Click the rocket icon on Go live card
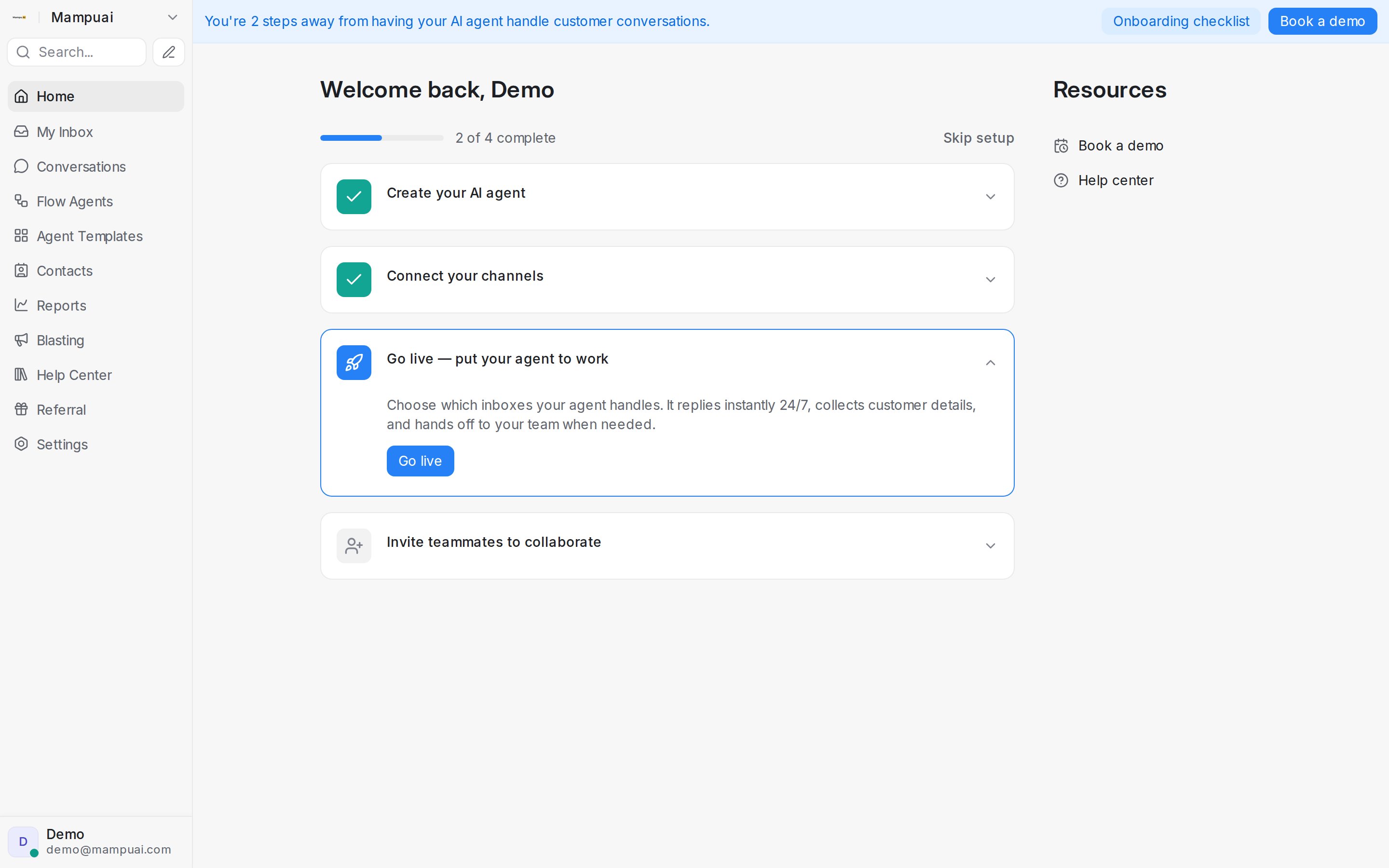 tap(354, 362)
